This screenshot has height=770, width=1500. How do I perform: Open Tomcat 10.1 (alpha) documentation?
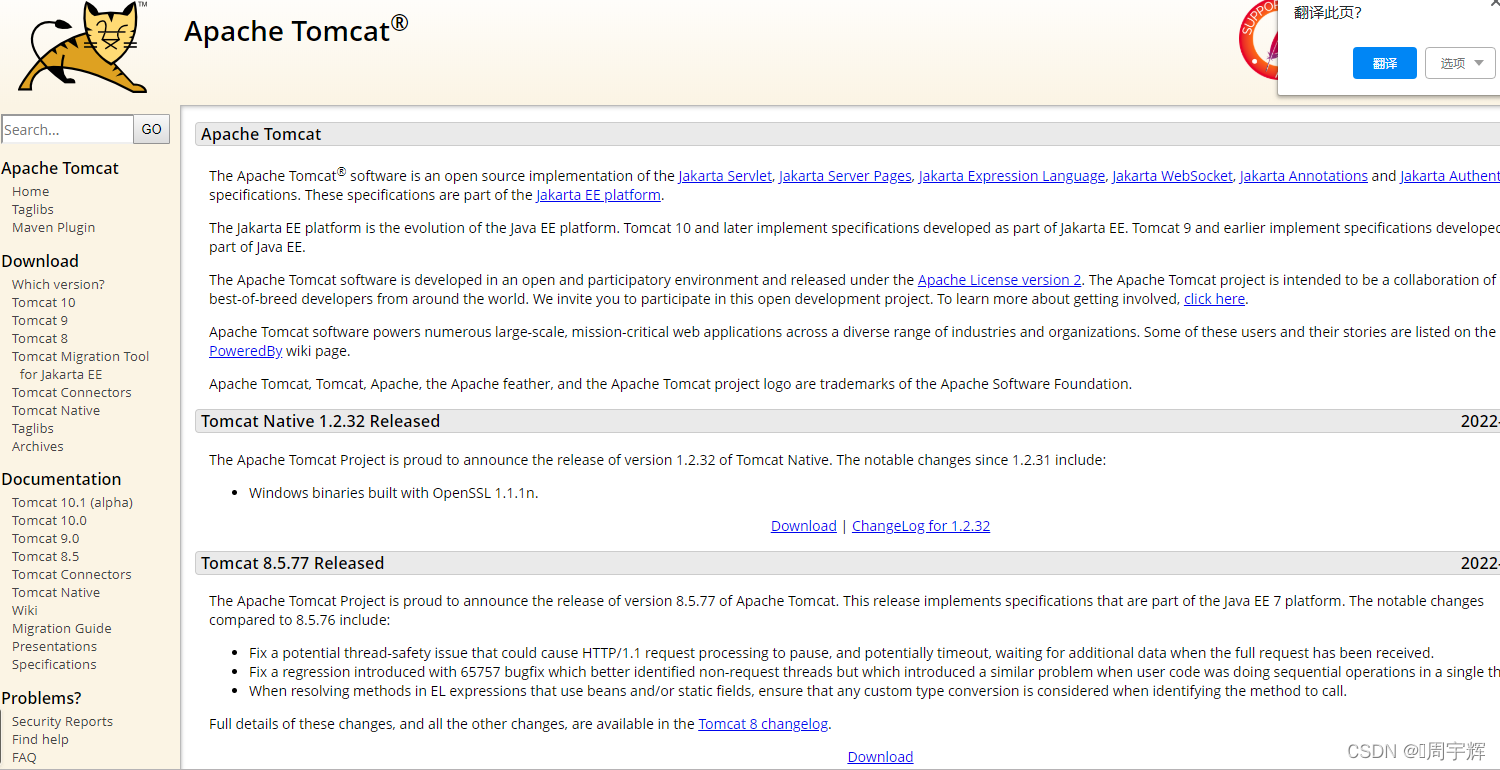click(72, 503)
